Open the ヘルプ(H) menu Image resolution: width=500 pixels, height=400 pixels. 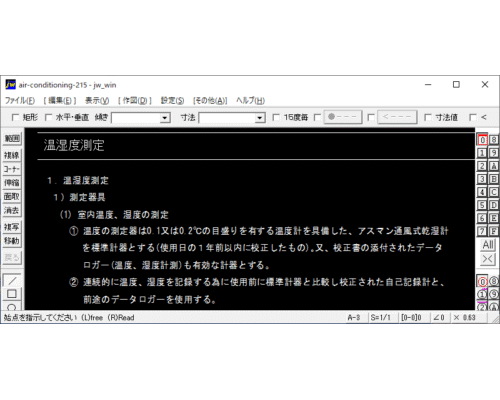click(x=250, y=101)
